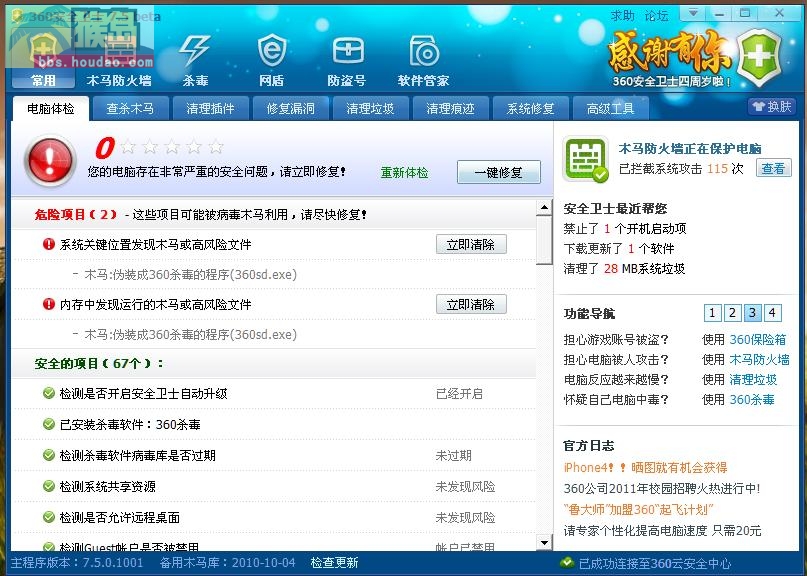Click the first 木马:伪装成360杀毒的程序(360sd.exe) detail line
Viewport: 807px width, 576px height.
[190, 274]
